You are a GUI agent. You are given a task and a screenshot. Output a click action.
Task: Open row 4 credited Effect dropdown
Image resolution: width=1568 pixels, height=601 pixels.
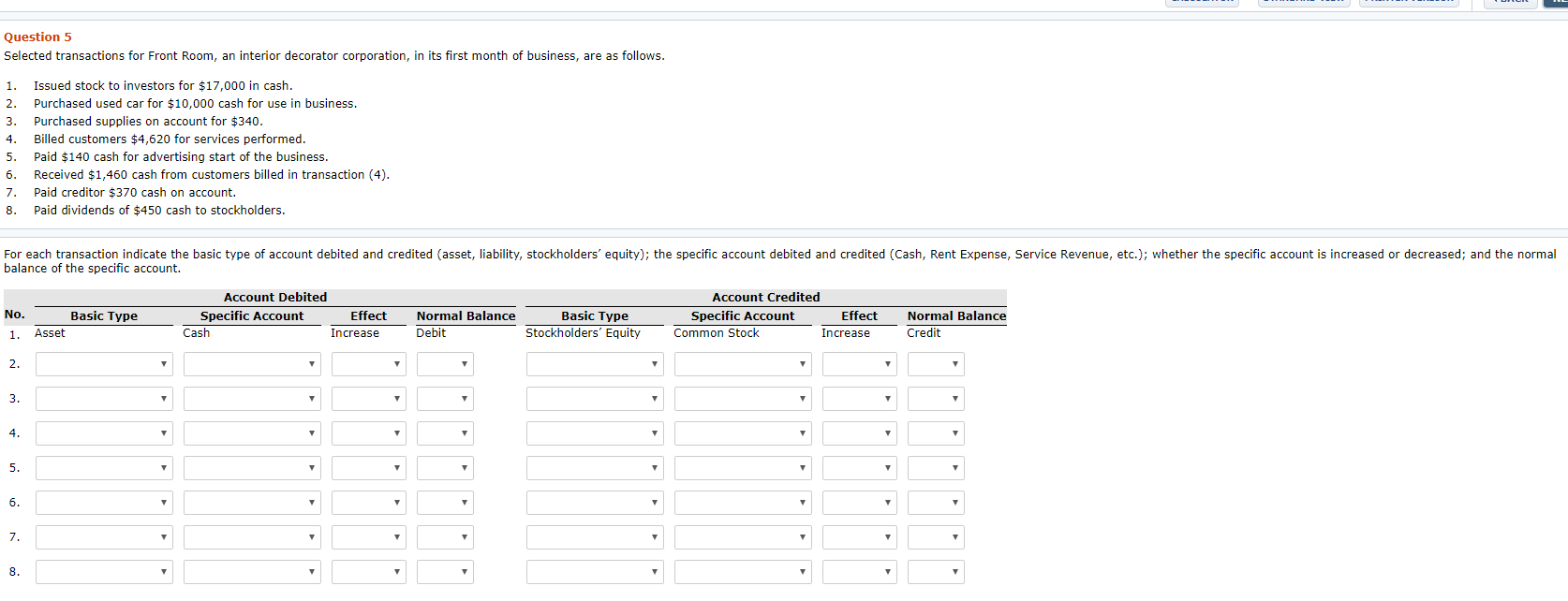[860, 433]
